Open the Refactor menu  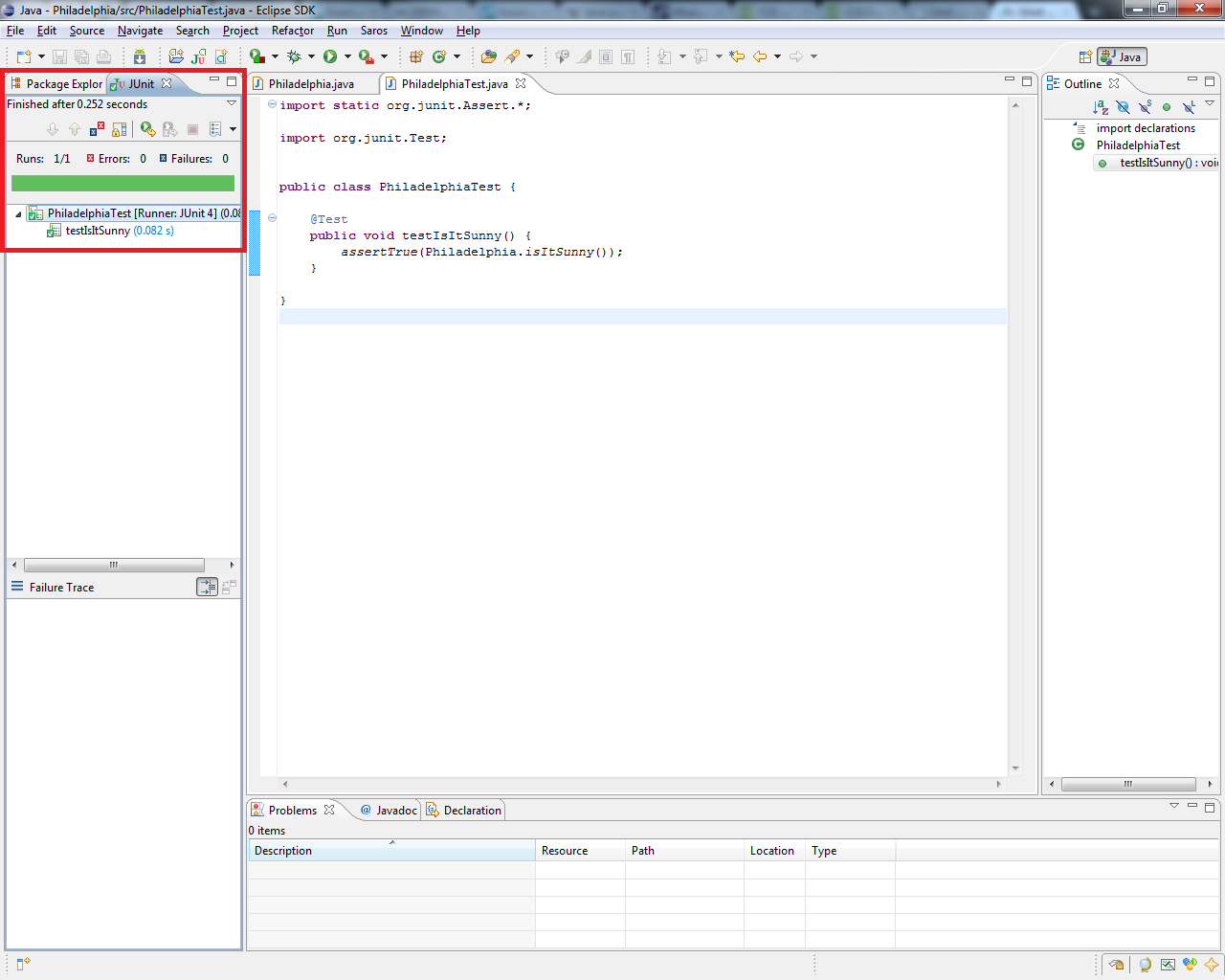click(x=292, y=31)
